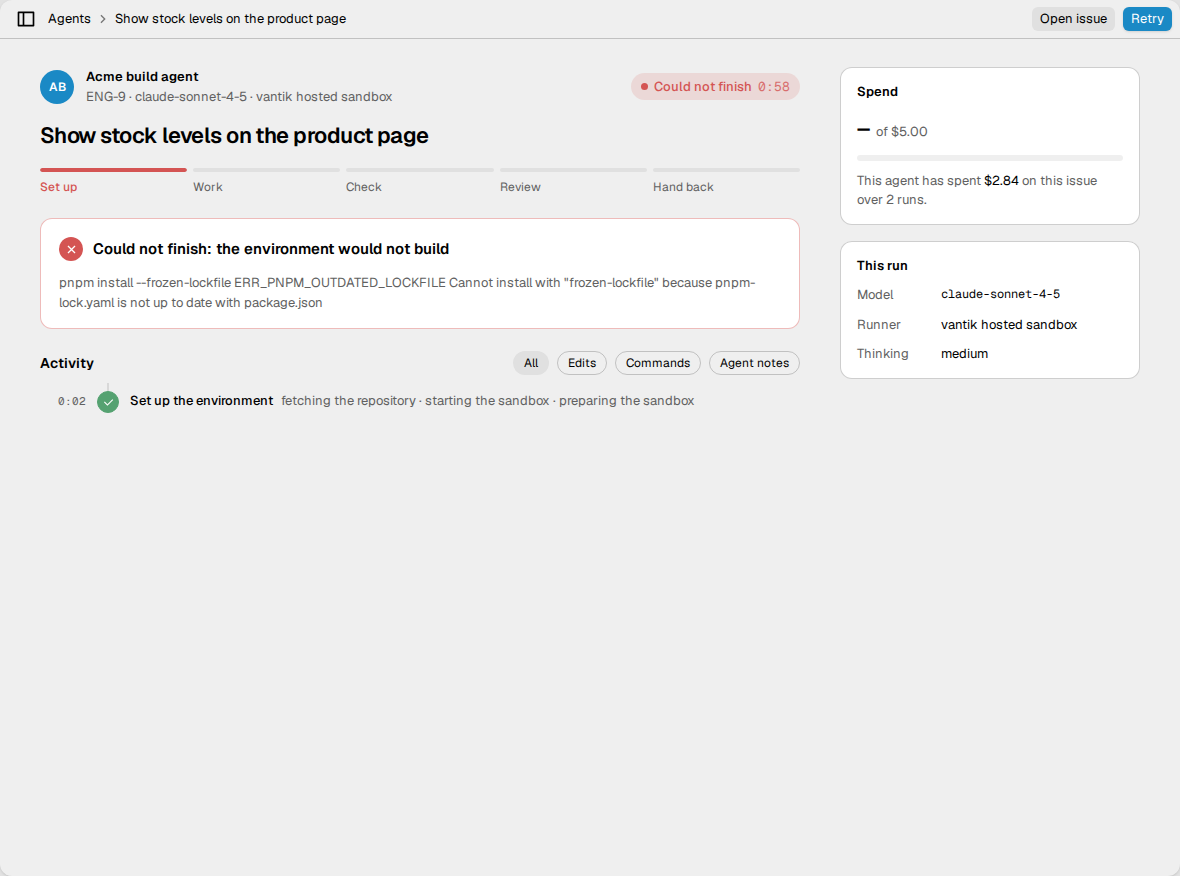
Task: Click the vantik hosted sandbox runner value
Action: 1008,325
